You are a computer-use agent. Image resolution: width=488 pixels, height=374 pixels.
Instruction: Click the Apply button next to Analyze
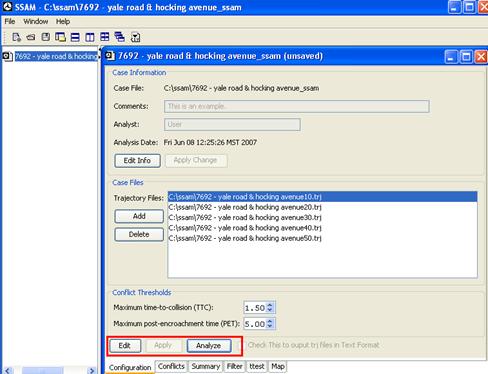coord(163,345)
